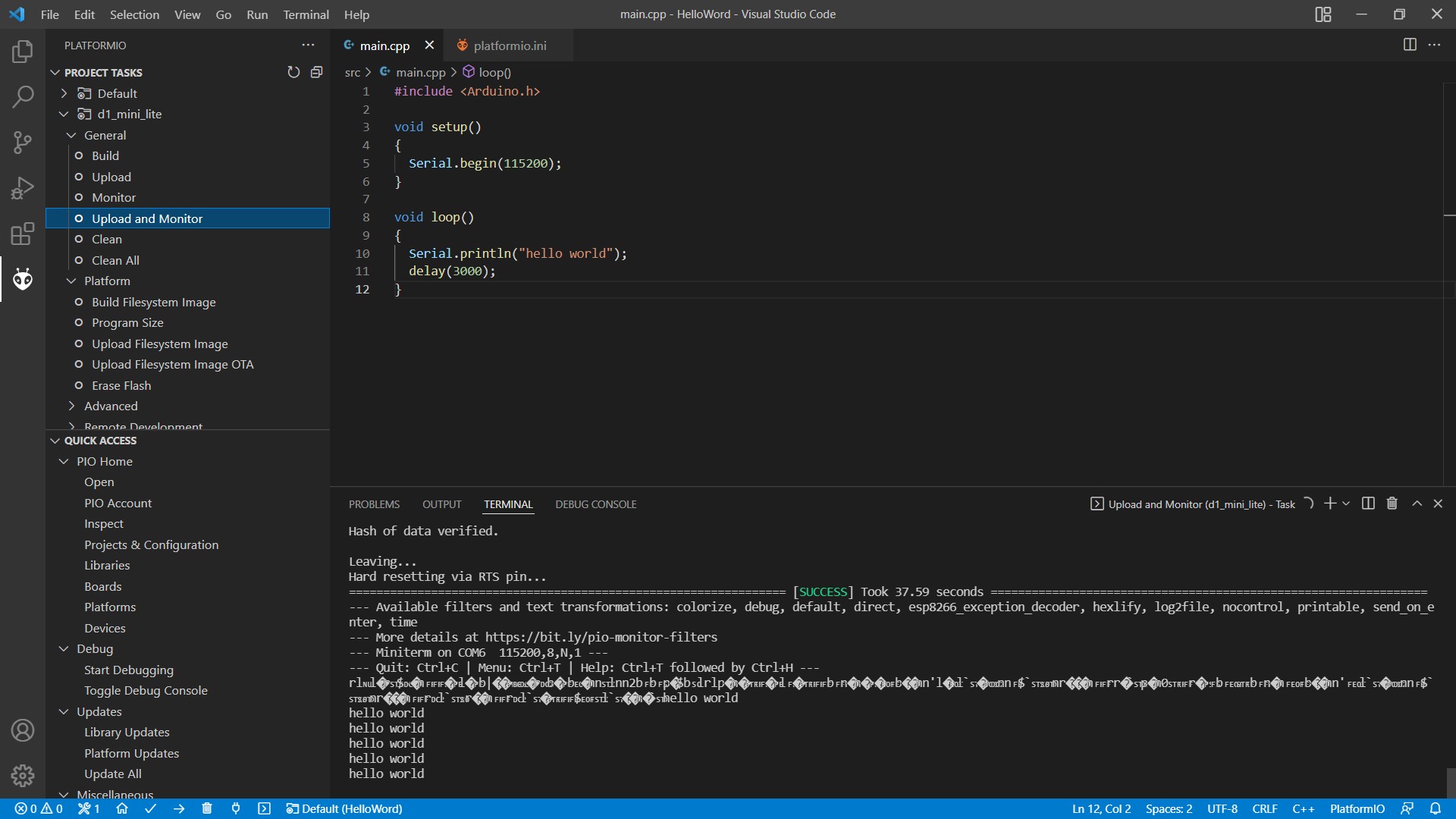
Task: Open editor more actions ellipsis
Action: (1434, 45)
